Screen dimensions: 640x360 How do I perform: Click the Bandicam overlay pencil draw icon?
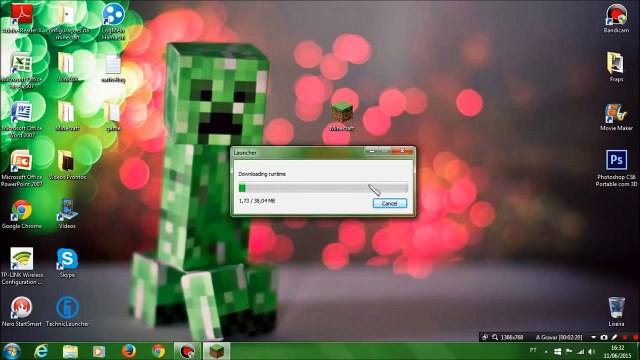tap(614, 337)
